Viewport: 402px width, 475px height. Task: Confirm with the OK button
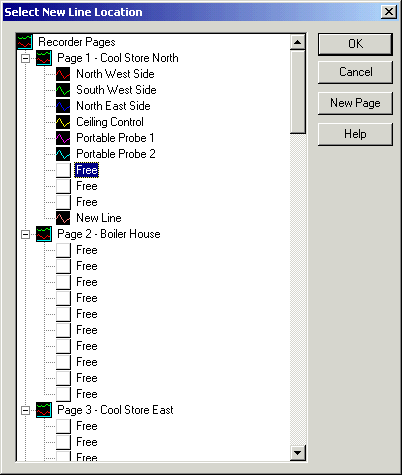(355, 44)
